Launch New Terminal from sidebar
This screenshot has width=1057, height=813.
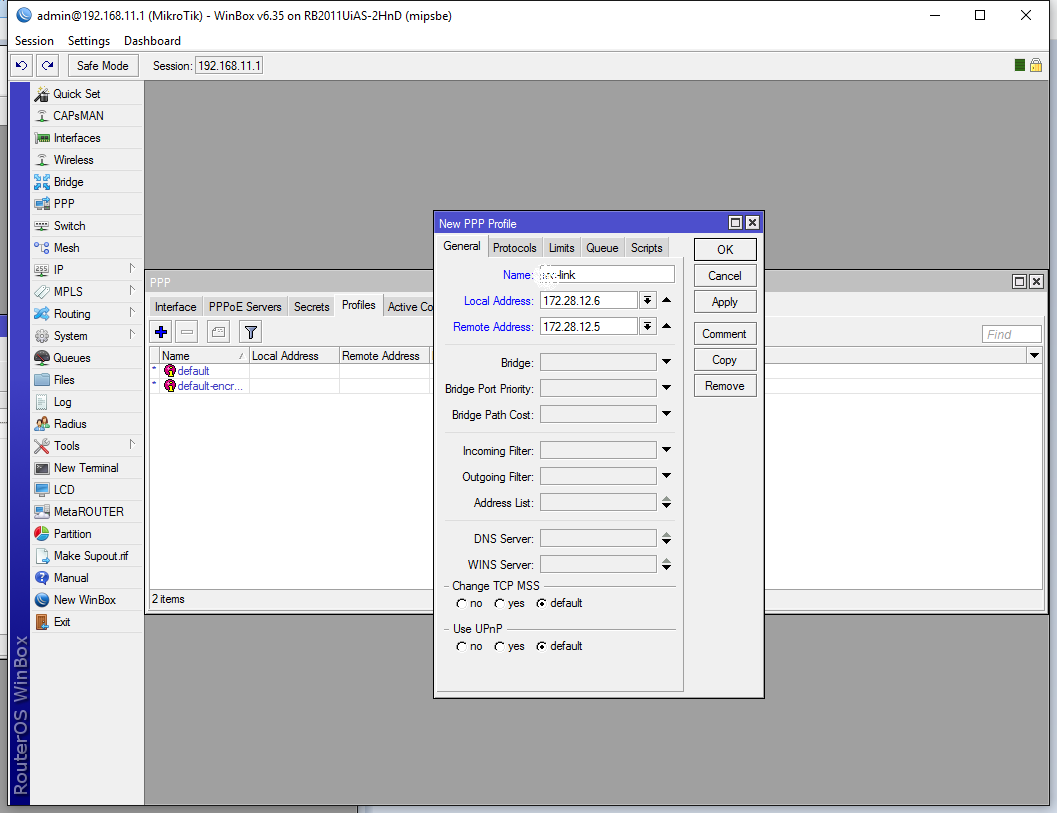click(87, 468)
